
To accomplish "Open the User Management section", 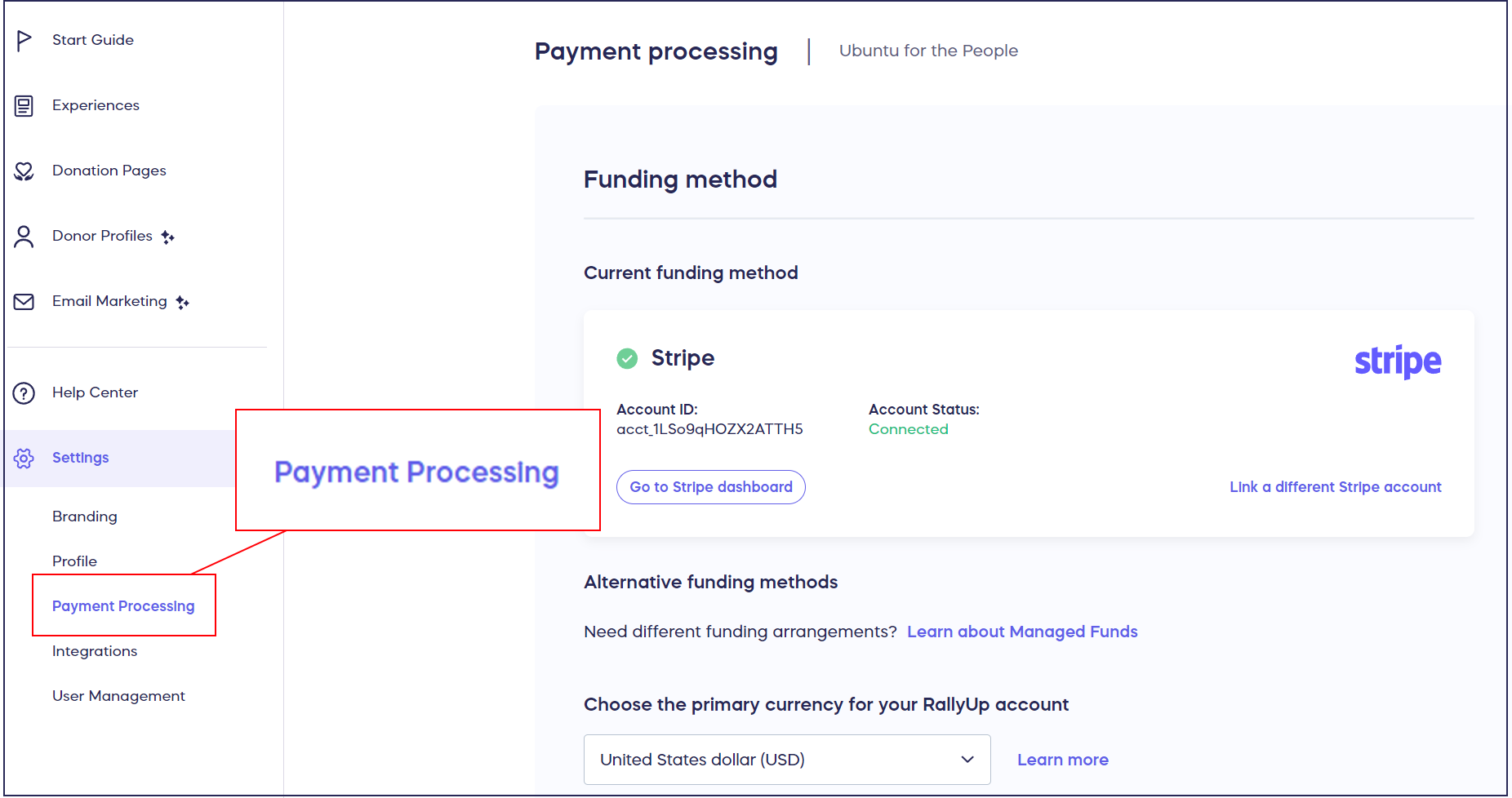I will pos(118,695).
